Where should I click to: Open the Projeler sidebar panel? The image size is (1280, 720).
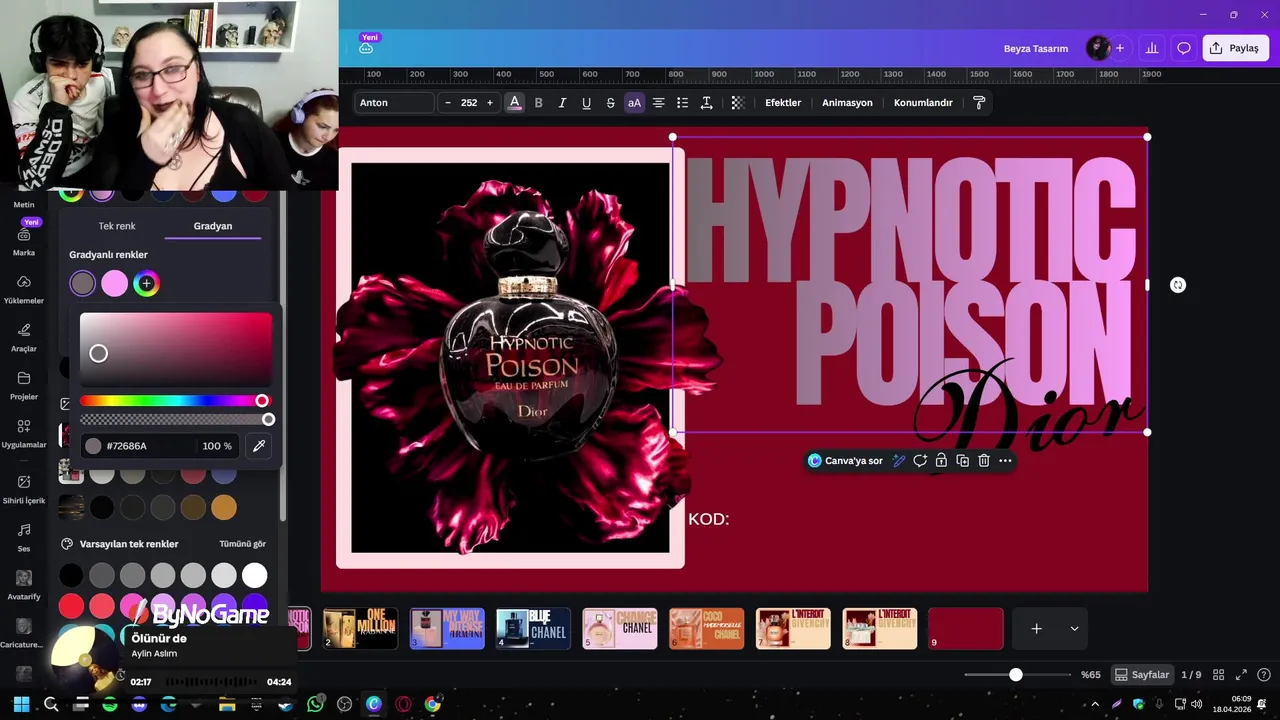tap(24, 385)
